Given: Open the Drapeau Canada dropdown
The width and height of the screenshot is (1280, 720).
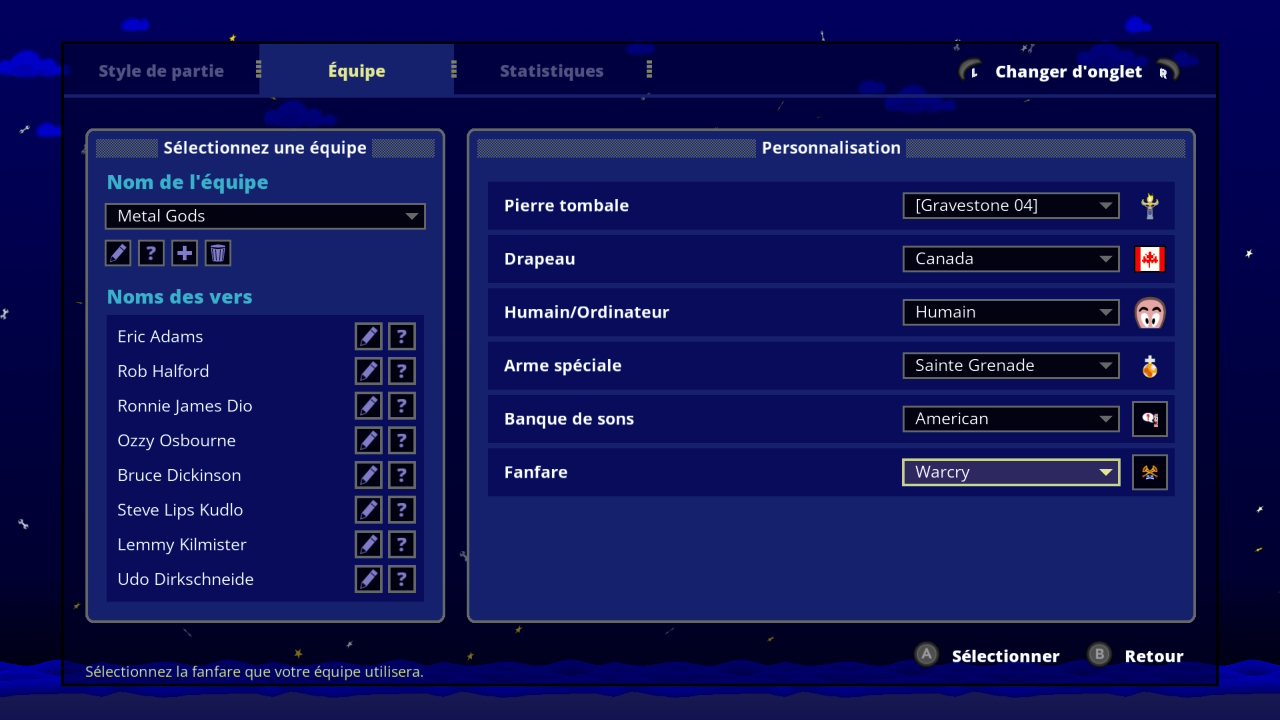Looking at the screenshot, I should (1011, 258).
